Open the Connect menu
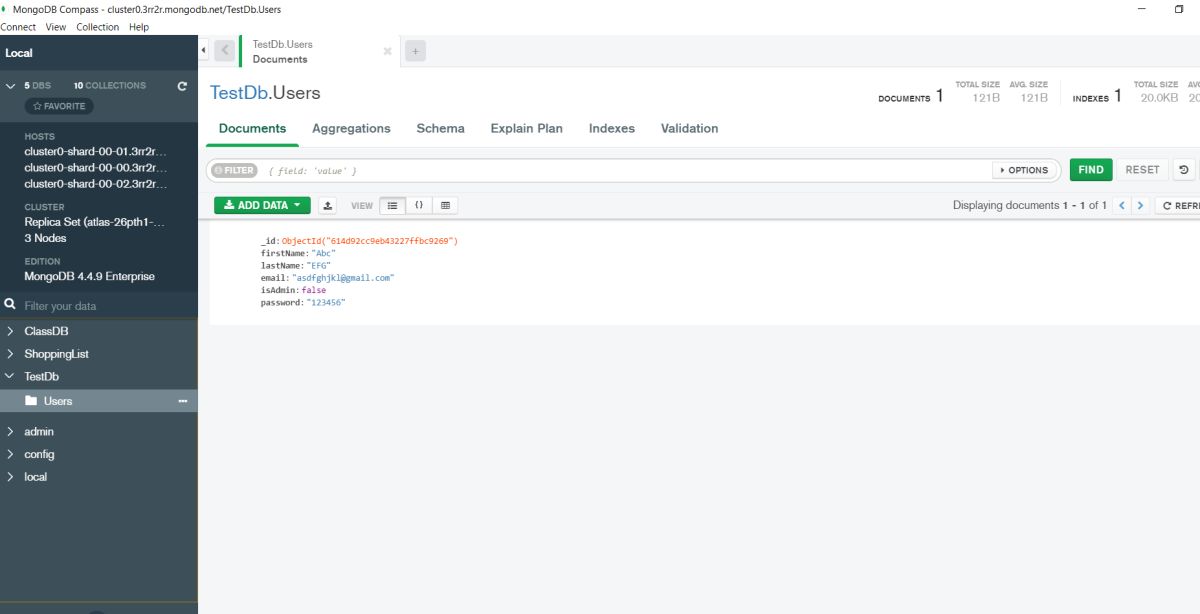Image resolution: width=1200 pixels, height=614 pixels. tap(18, 27)
